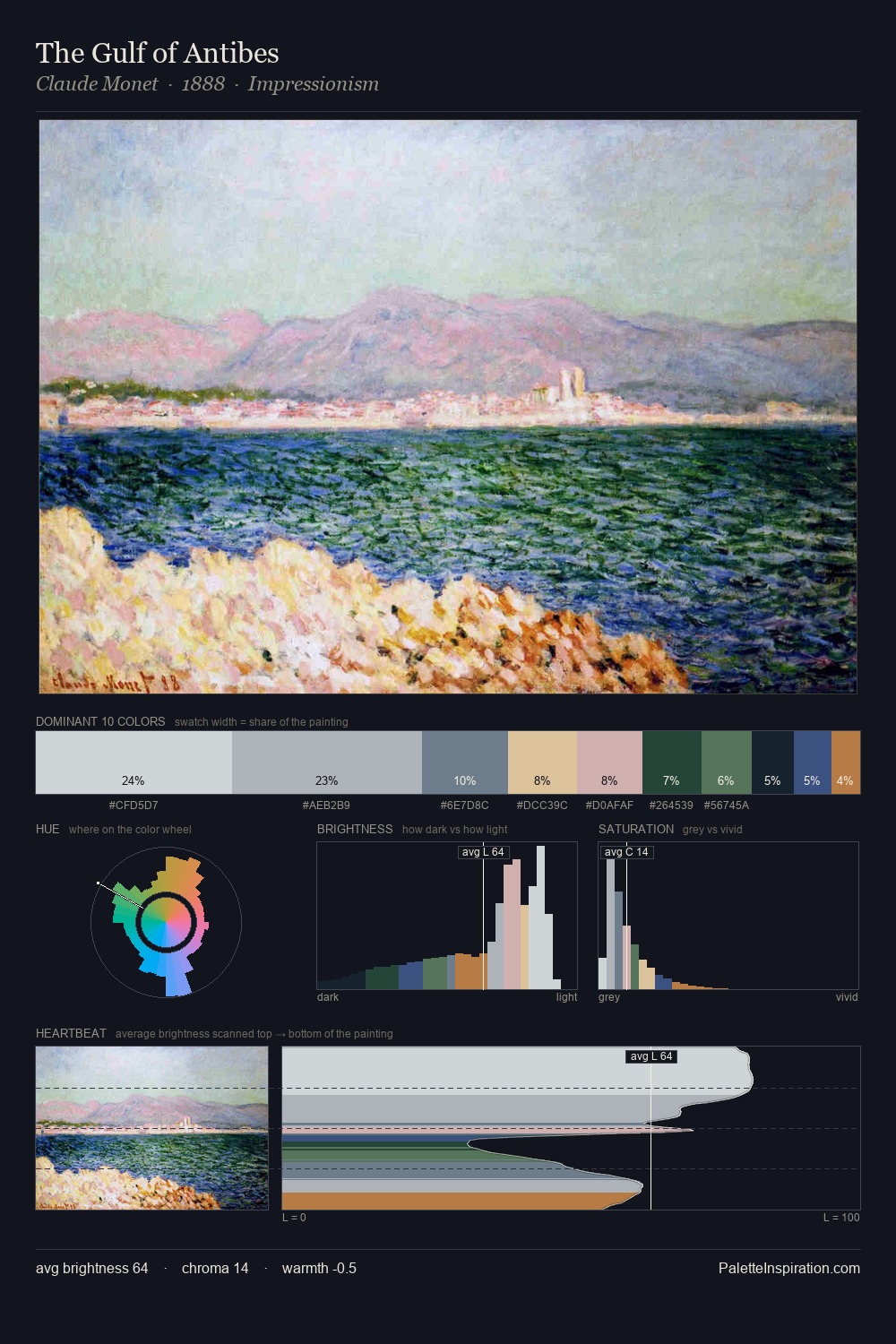The height and width of the screenshot is (1344, 896).
Task: Select the 8% pink swatch
Action: click(609, 762)
